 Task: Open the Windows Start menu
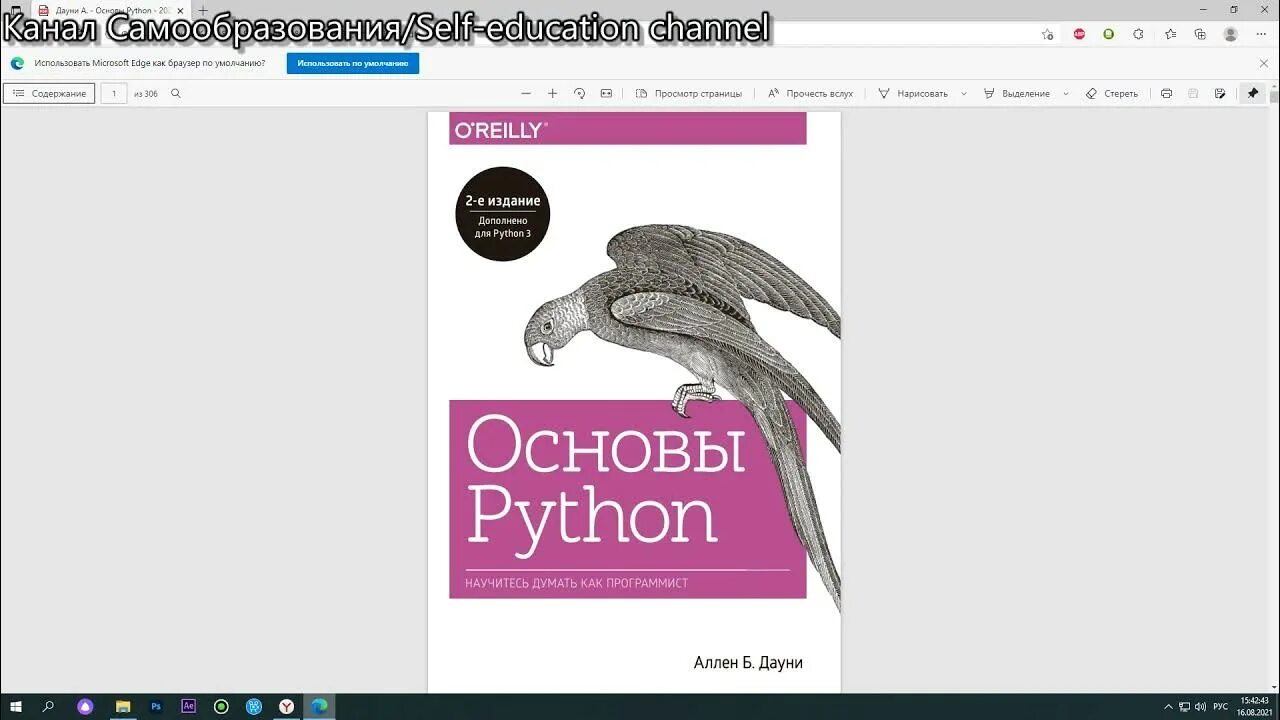pos(15,706)
